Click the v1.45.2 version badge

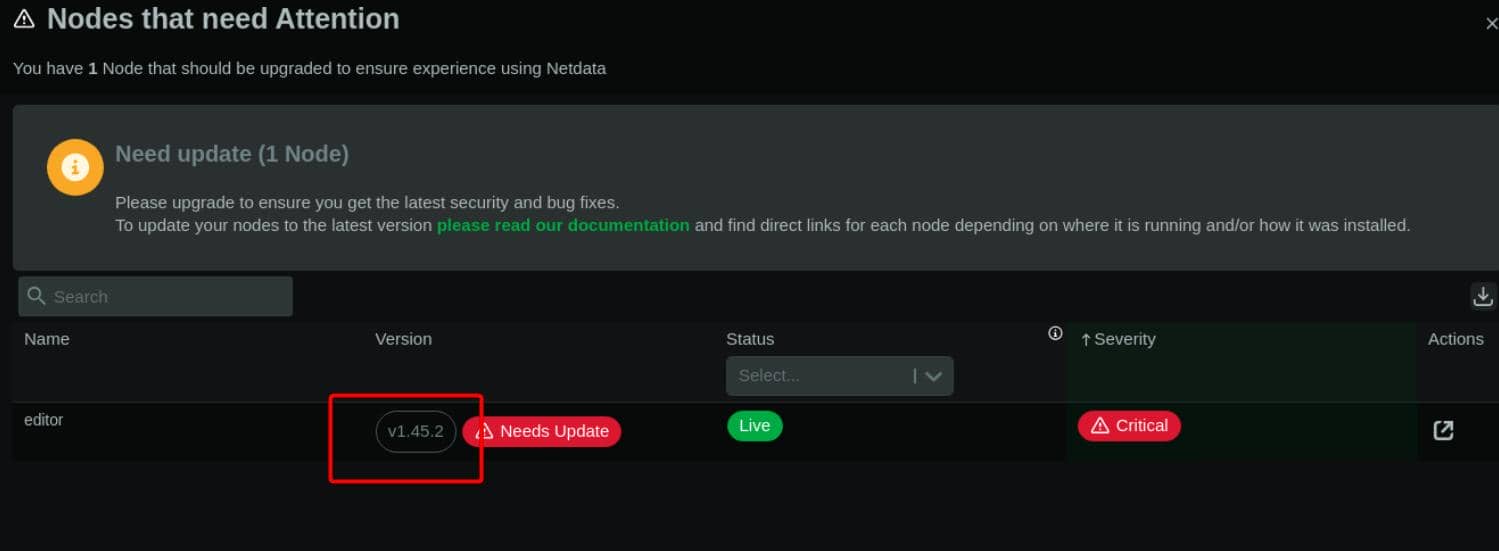click(416, 431)
